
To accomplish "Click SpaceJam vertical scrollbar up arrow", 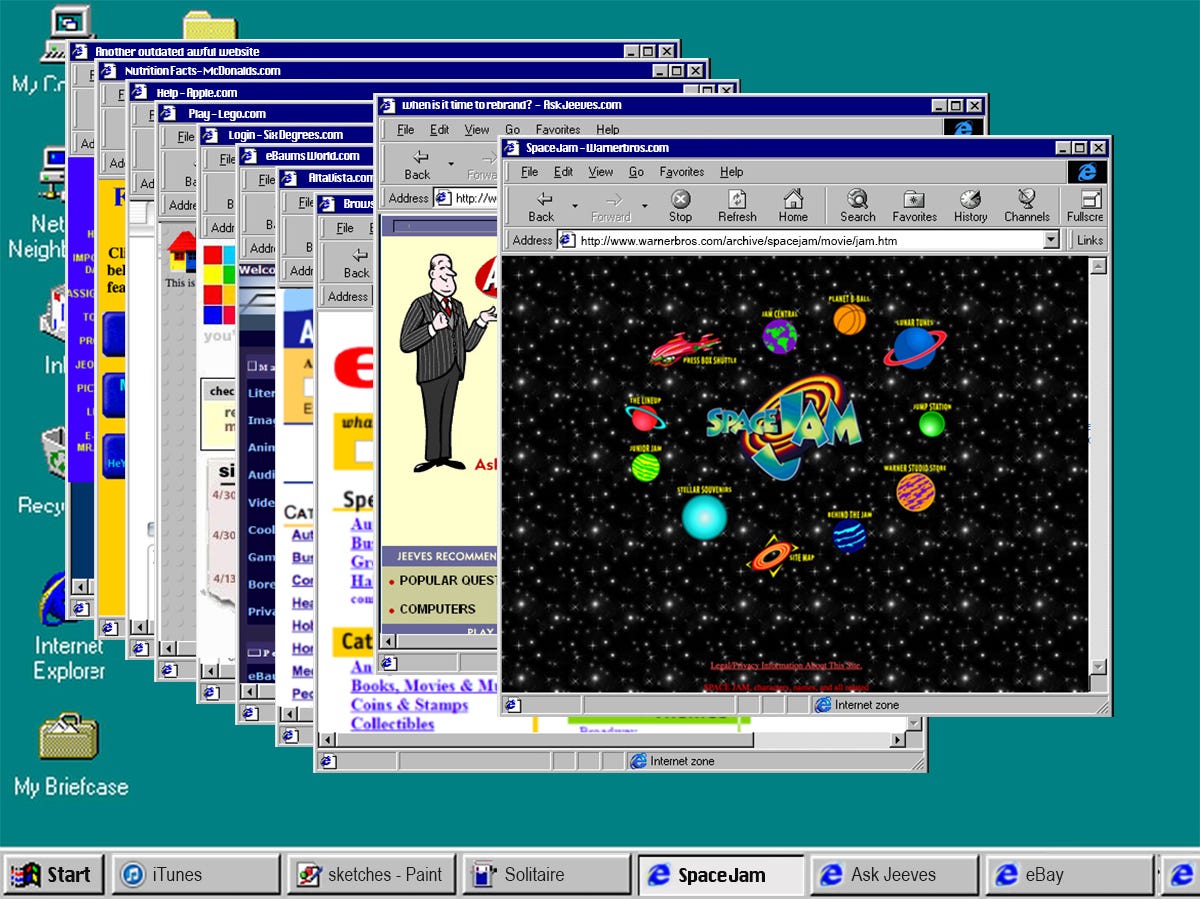I will click(1098, 266).
